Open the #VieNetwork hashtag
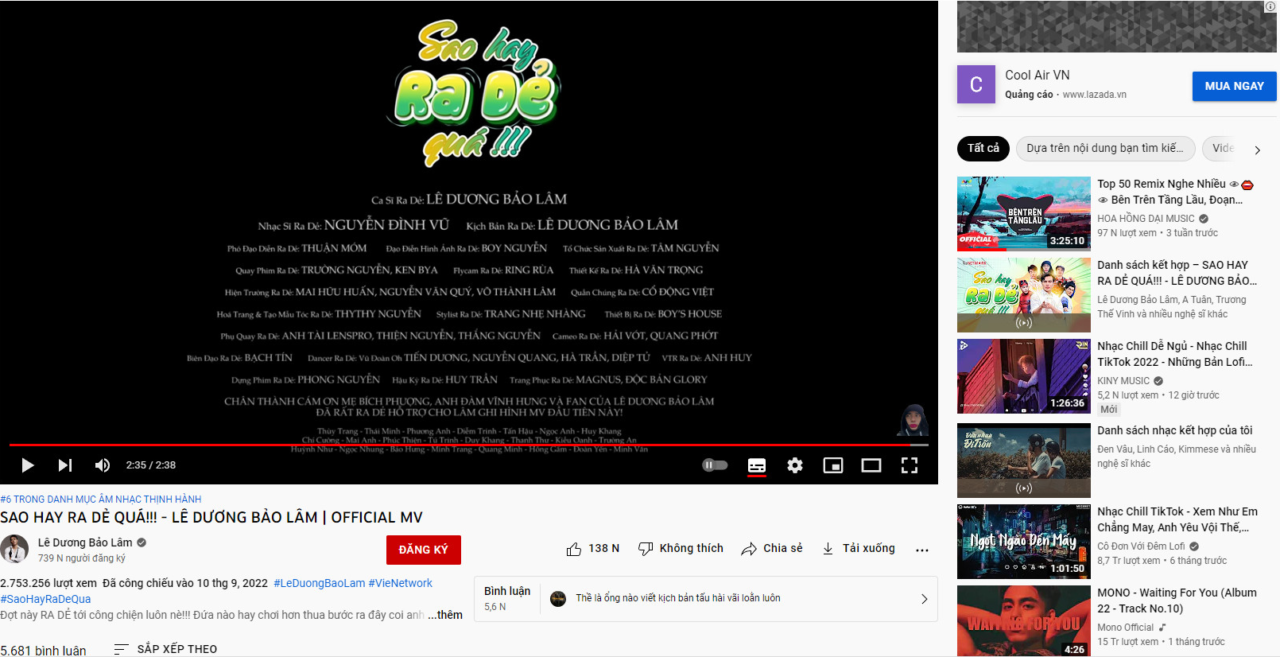This screenshot has height=657, width=1280. (x=400, y=583)
